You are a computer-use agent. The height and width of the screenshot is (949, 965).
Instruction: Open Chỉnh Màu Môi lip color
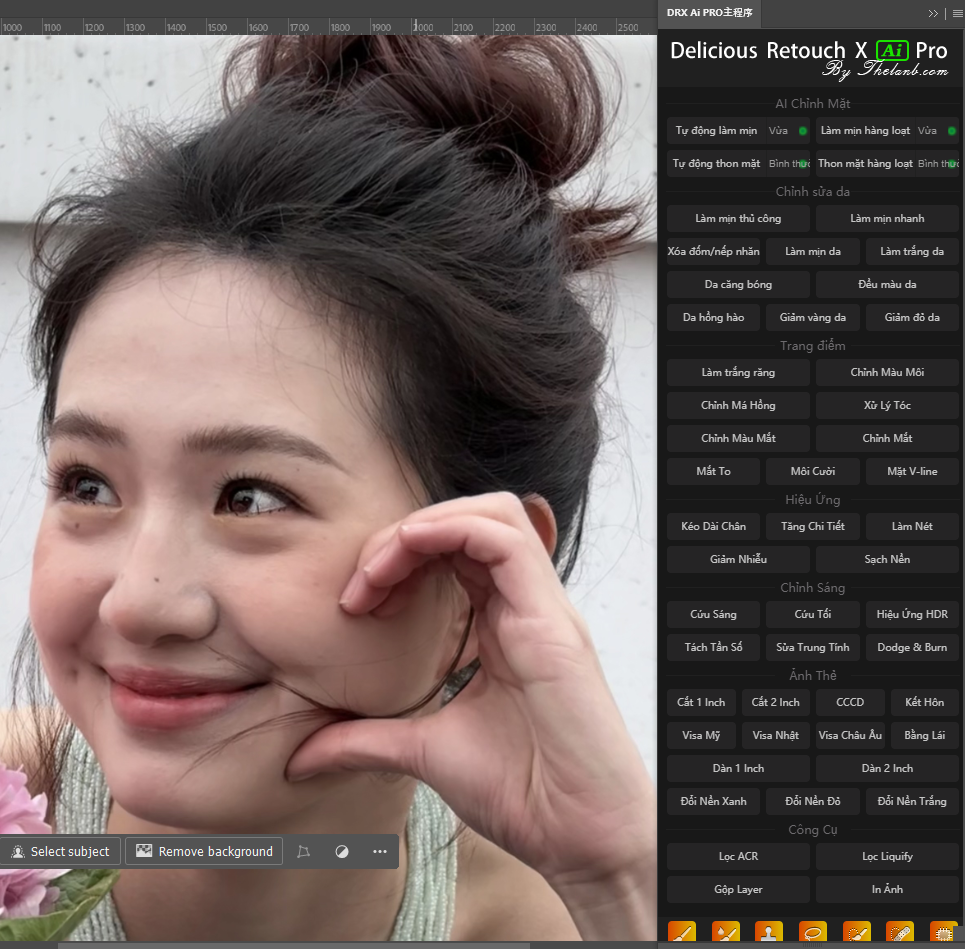point(887,372)
